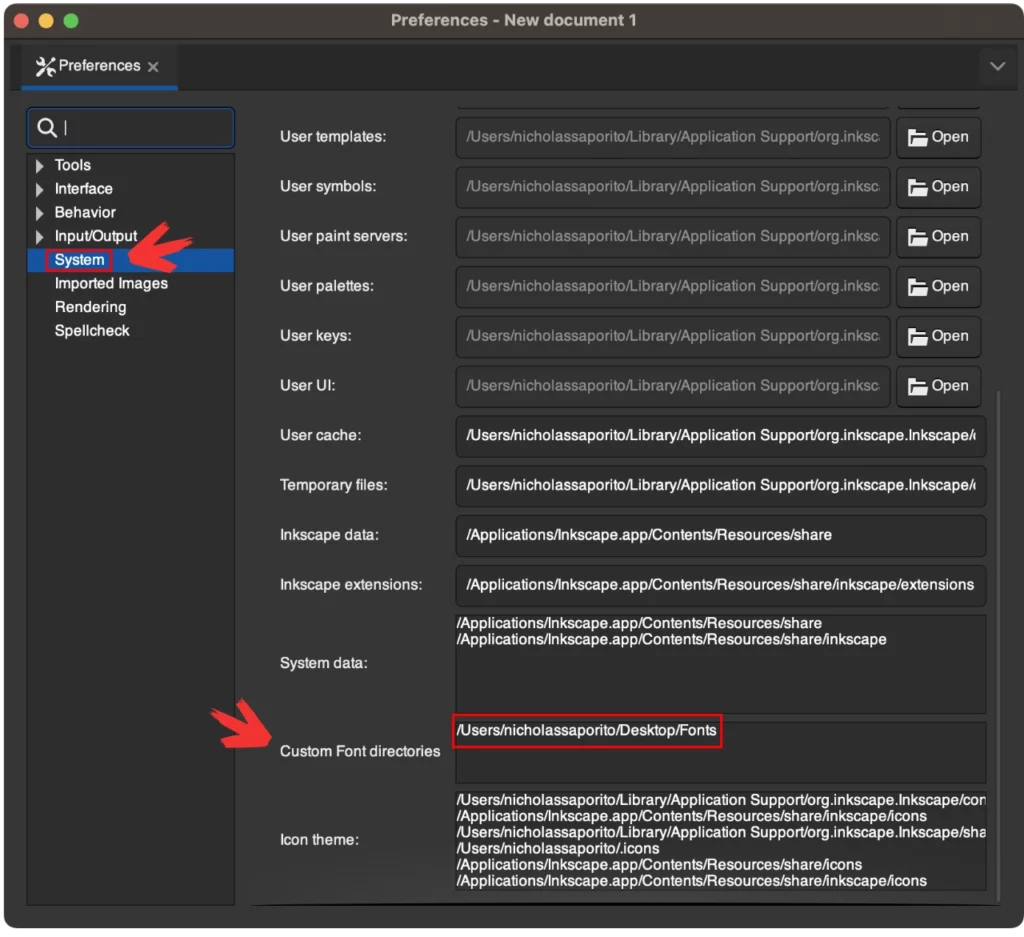Screen dimensions: 1024x937
Task: Open the User templates folder
Action: click(938, 138)
